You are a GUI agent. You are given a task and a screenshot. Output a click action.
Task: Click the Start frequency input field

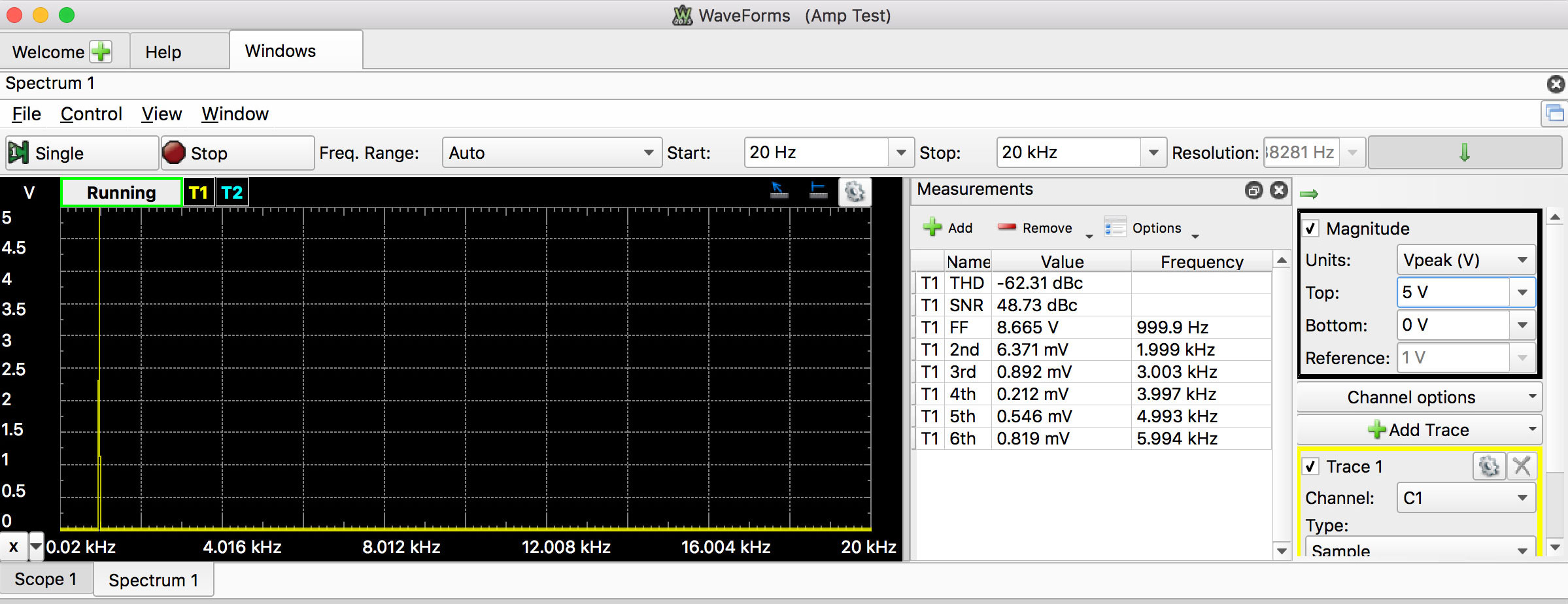point(817,152)
